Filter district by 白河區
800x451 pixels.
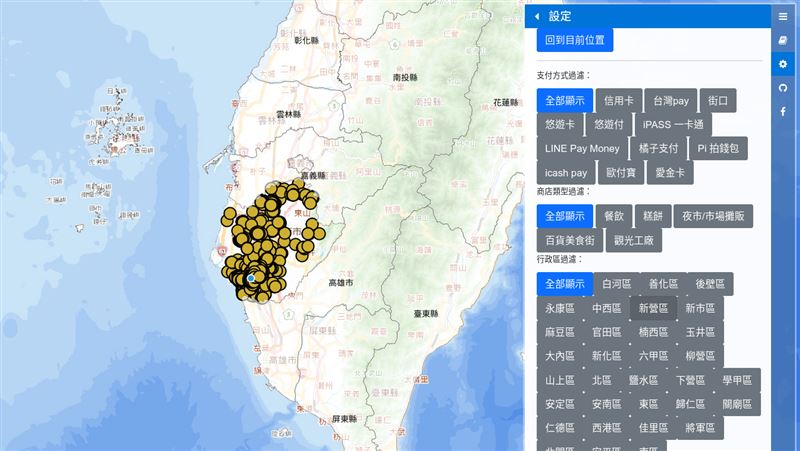tap(616, 284)
